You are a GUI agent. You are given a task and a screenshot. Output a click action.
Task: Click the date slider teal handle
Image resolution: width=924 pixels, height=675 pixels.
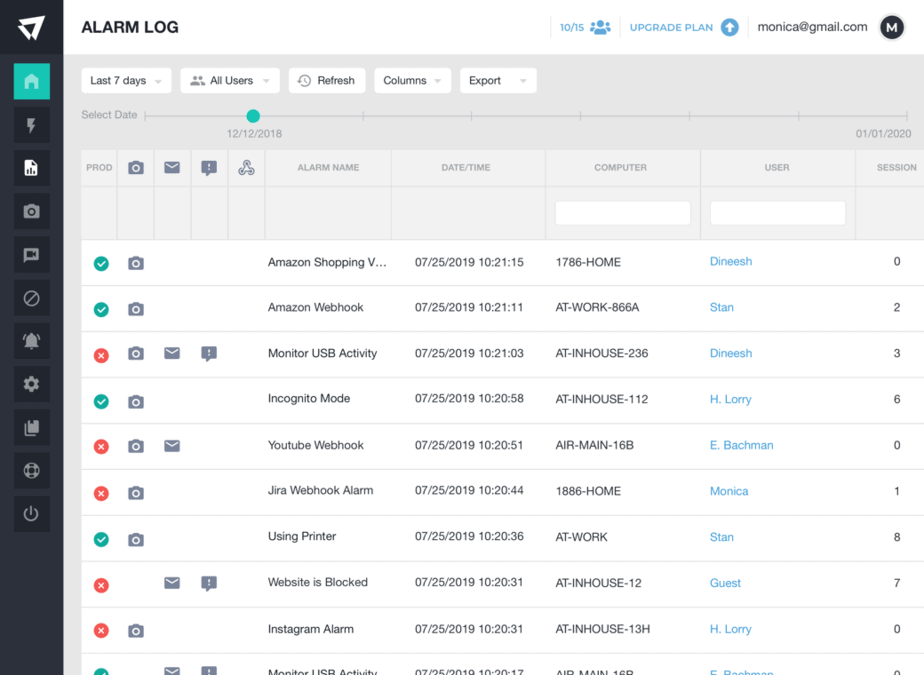click(x=253, y=116)
